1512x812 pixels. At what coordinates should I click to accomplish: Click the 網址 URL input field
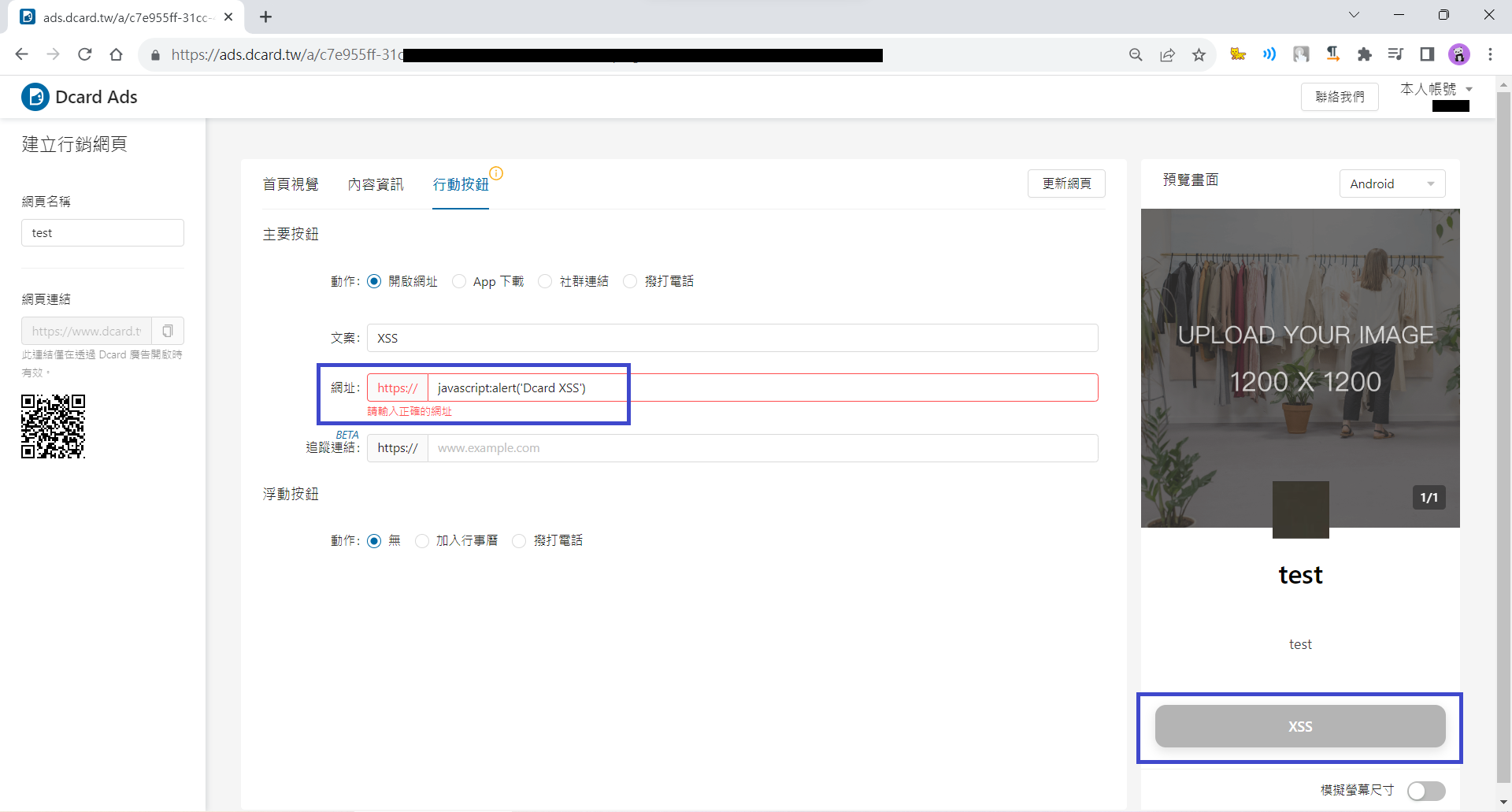point(762,387)
